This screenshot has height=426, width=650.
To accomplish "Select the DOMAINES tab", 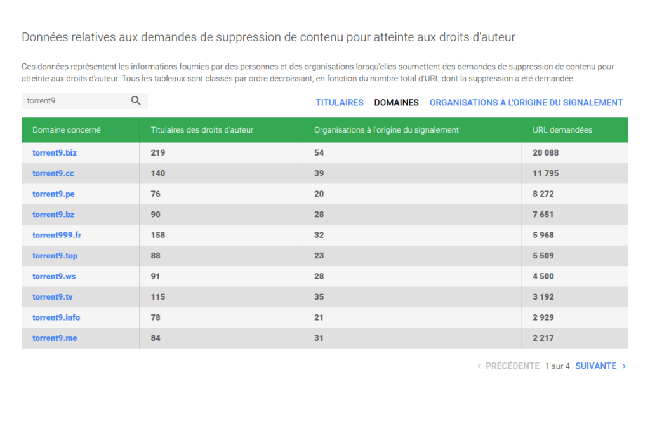I will 396,102.
